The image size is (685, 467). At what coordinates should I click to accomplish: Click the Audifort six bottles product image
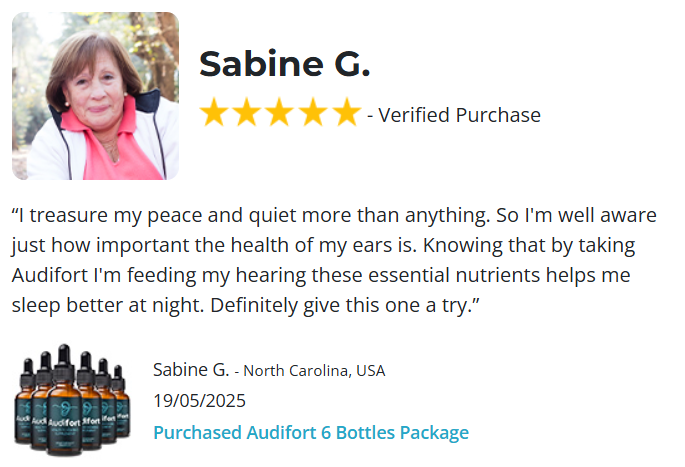(x=73, y=400)
